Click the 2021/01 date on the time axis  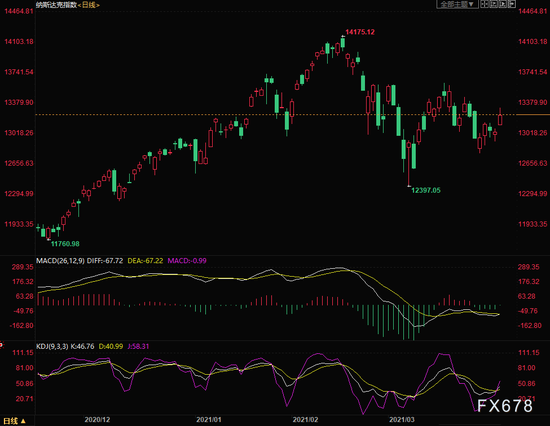point(209,420)
